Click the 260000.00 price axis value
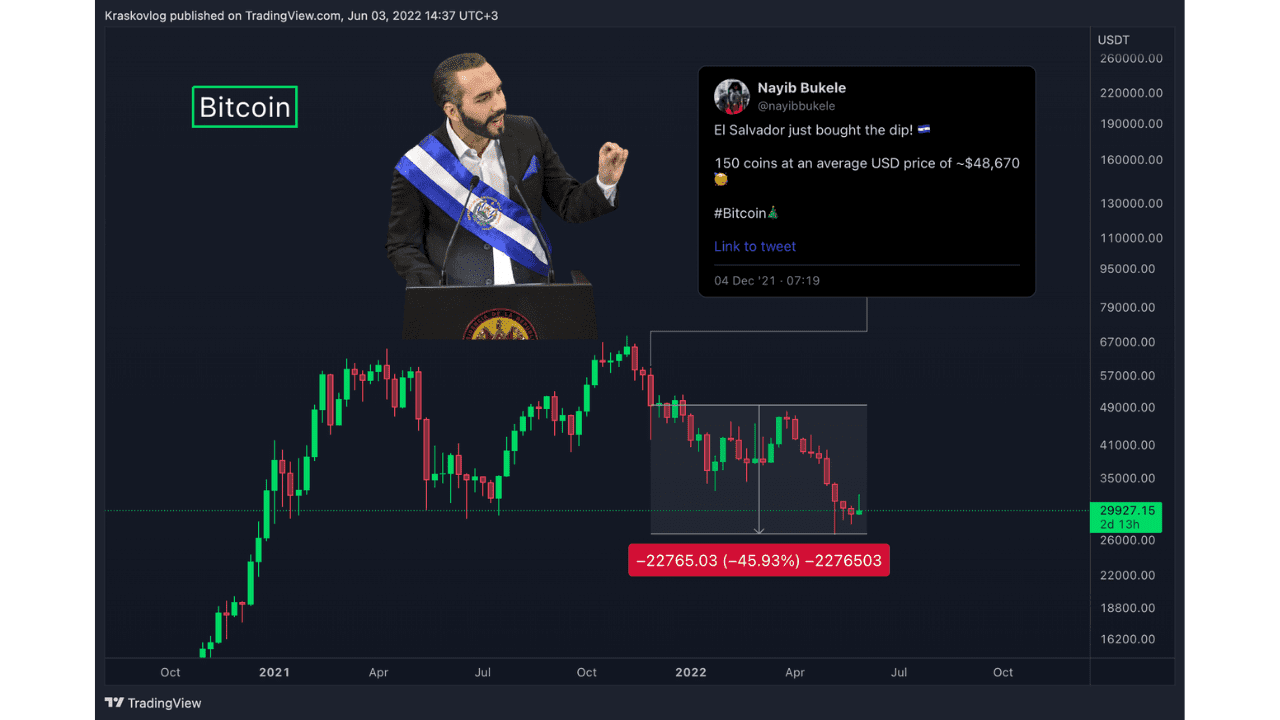Image resolution: width=1280 pixels, height=720 pixels. pyautogui.click(x=1130, y=58)
